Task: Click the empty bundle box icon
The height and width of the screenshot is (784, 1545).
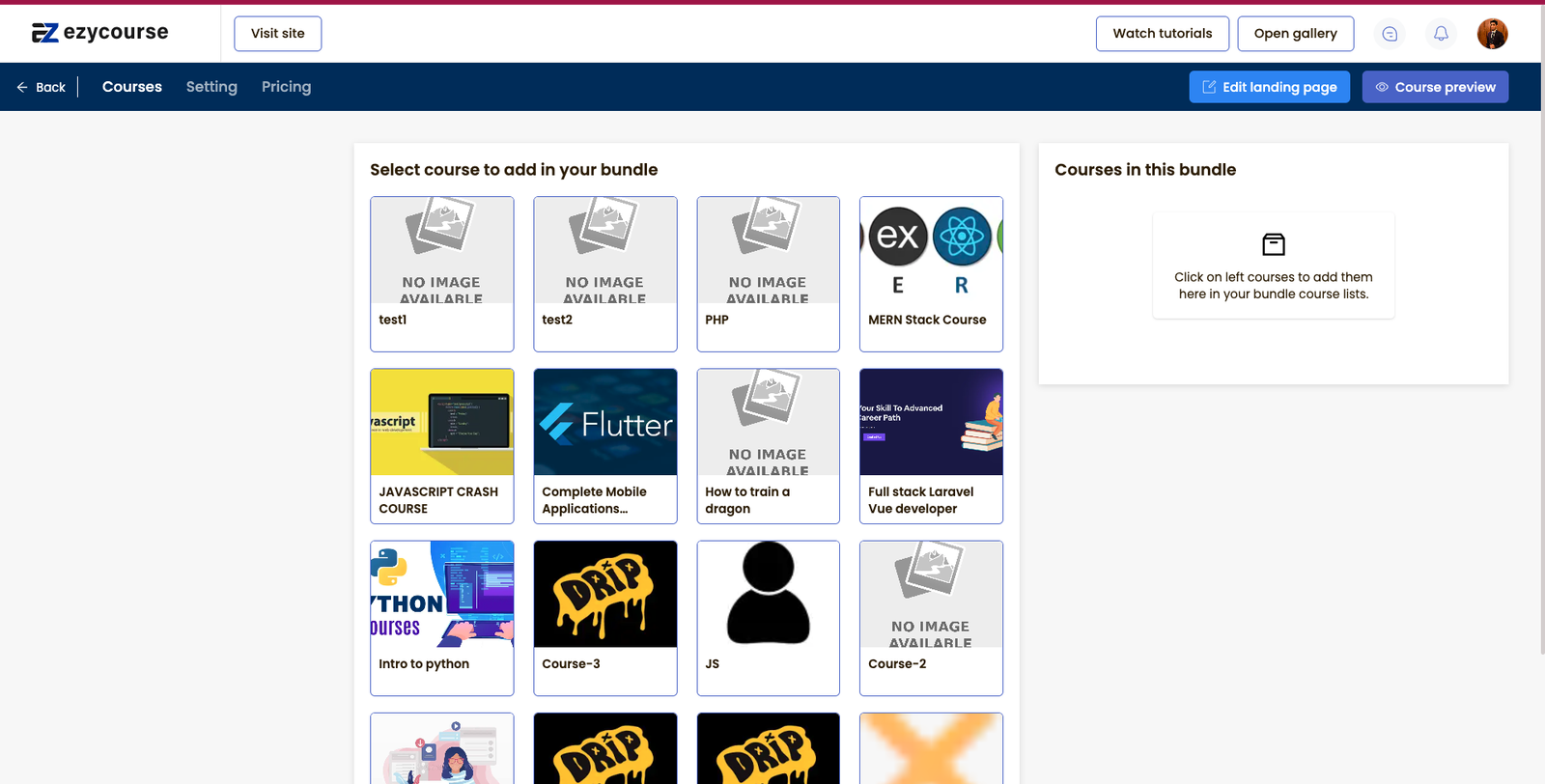Action: (1273, 244)
